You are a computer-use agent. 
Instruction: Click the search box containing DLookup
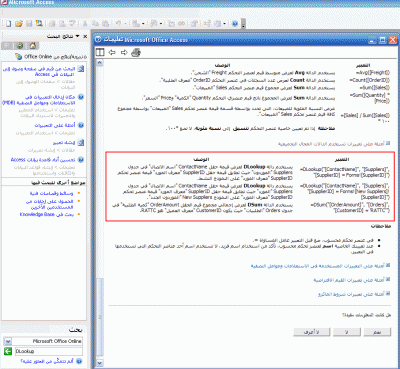(x=49, y=351)
